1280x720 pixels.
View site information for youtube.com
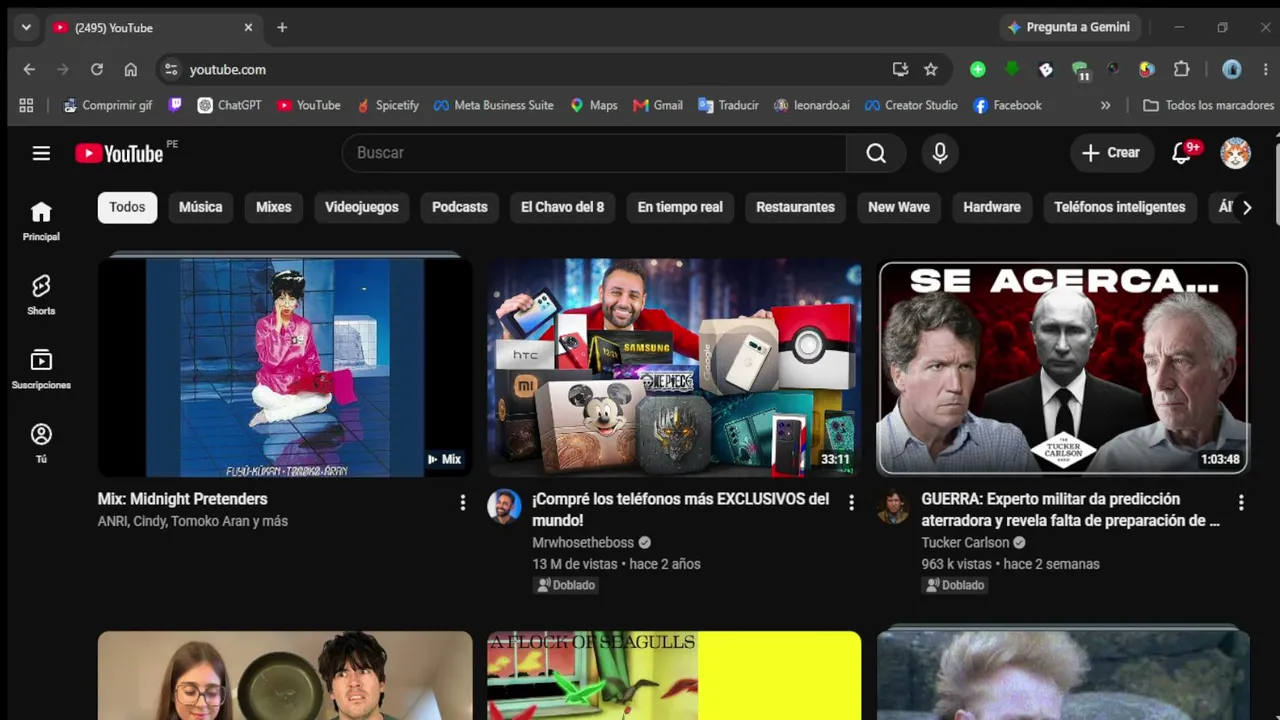[x=171, y=69]
